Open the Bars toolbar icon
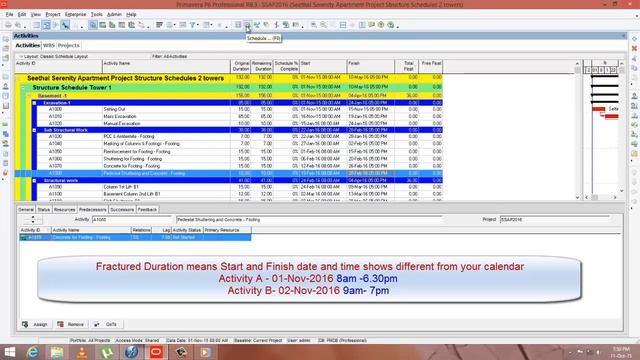The width and height of the screenshot is (640, 360). point(160,25)
